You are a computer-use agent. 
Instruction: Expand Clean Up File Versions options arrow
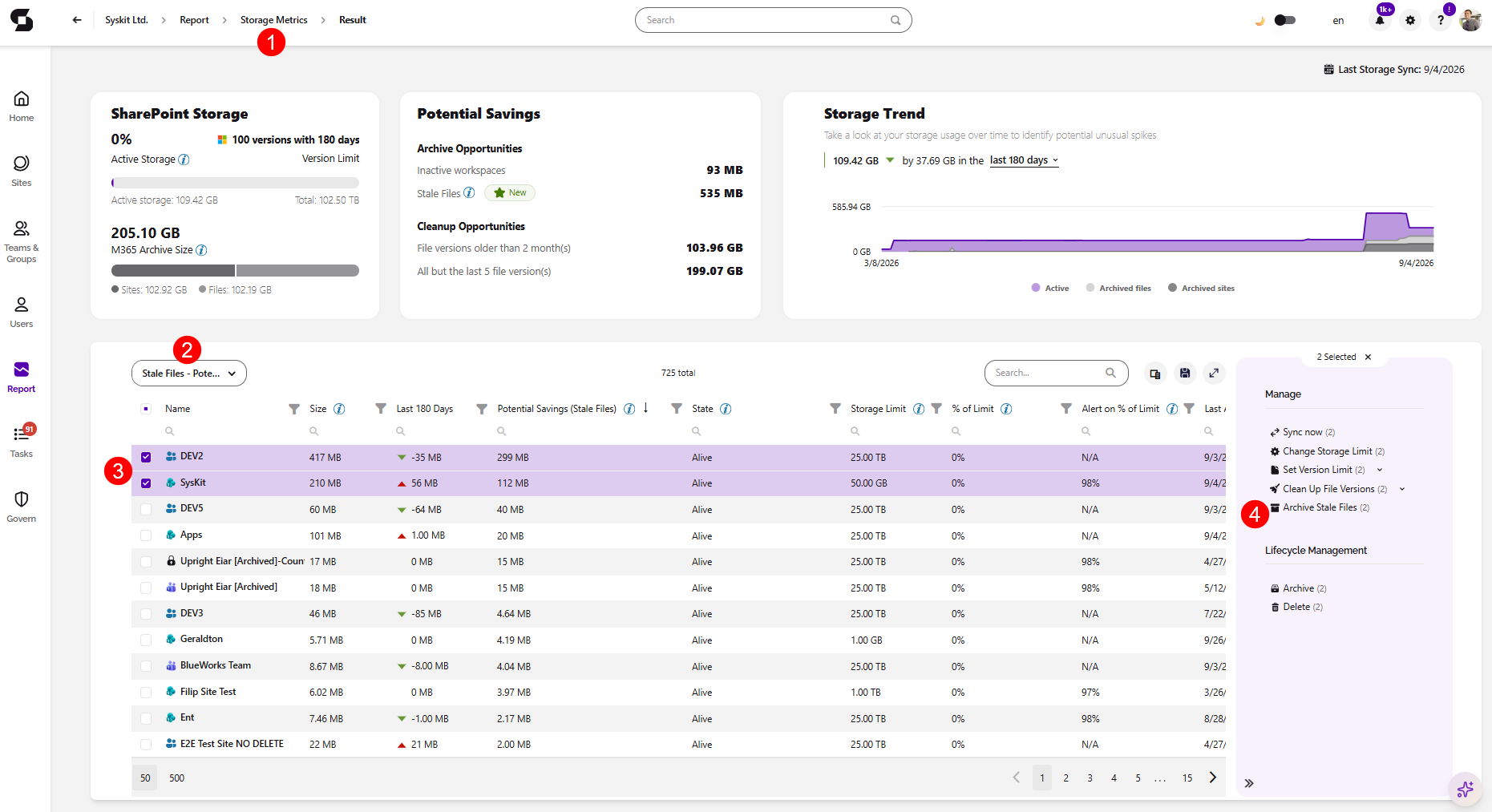point(1402,489)
